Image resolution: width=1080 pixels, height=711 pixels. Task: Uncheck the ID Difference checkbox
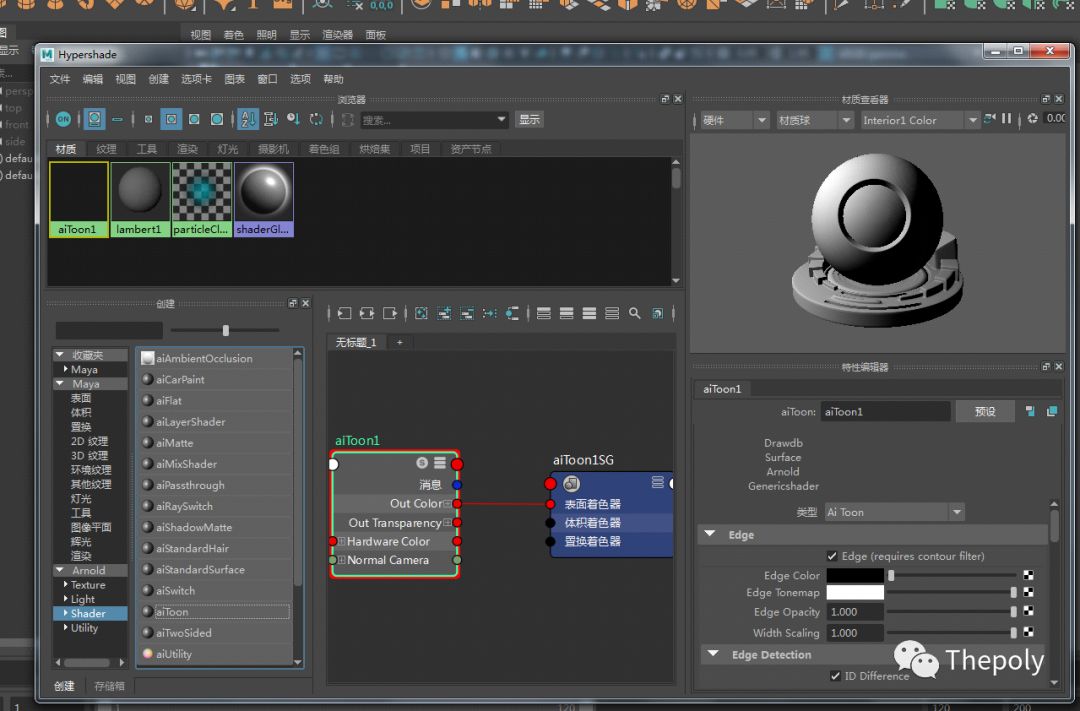836,676
